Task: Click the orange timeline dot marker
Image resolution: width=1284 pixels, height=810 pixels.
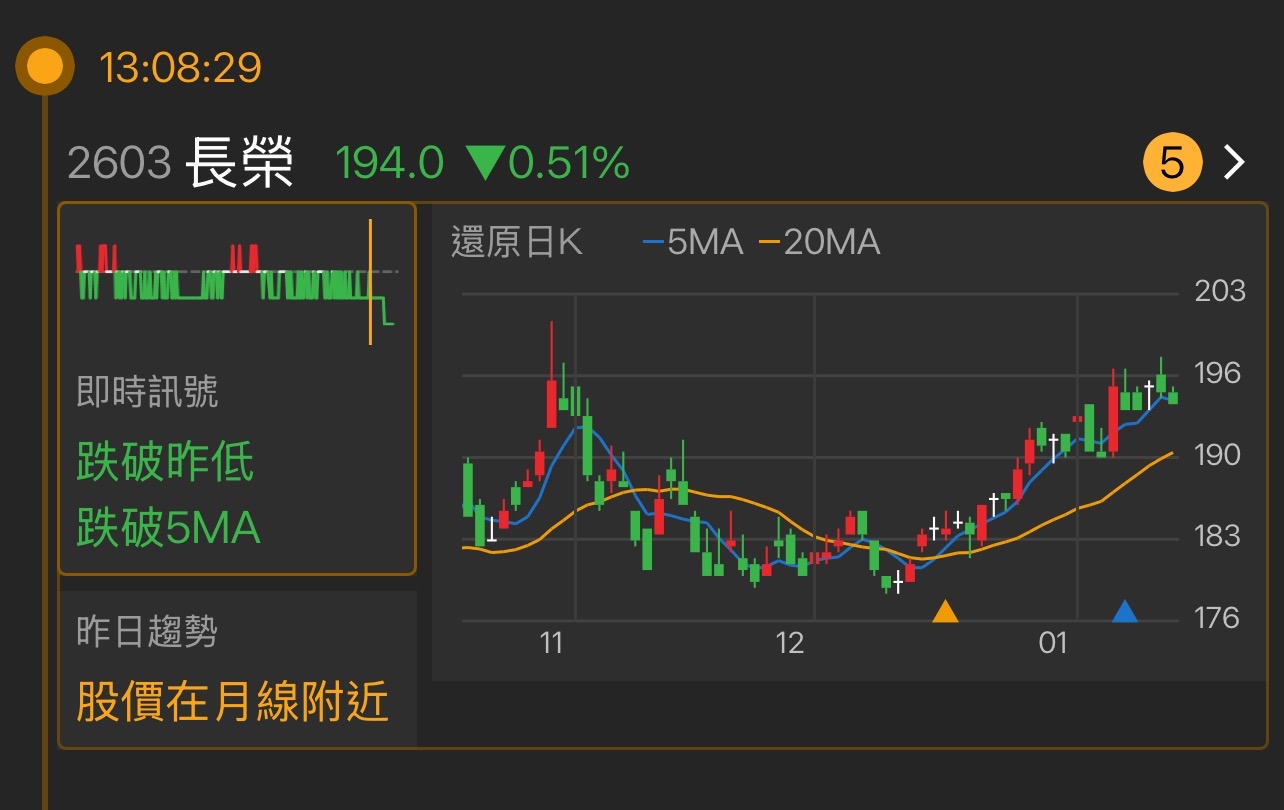Action: tap(45, 67)
